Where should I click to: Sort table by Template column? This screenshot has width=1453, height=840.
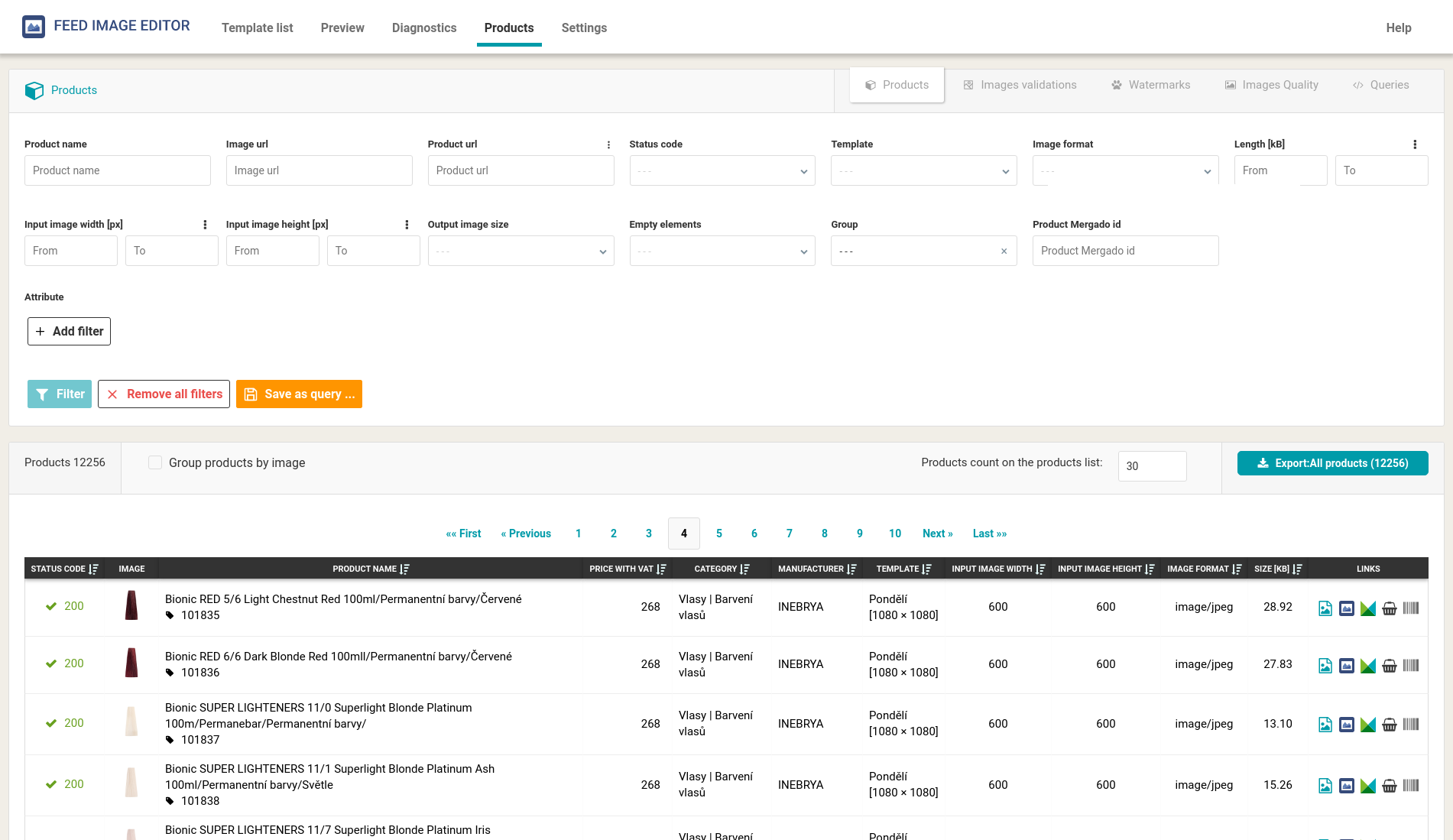[927, 569]
